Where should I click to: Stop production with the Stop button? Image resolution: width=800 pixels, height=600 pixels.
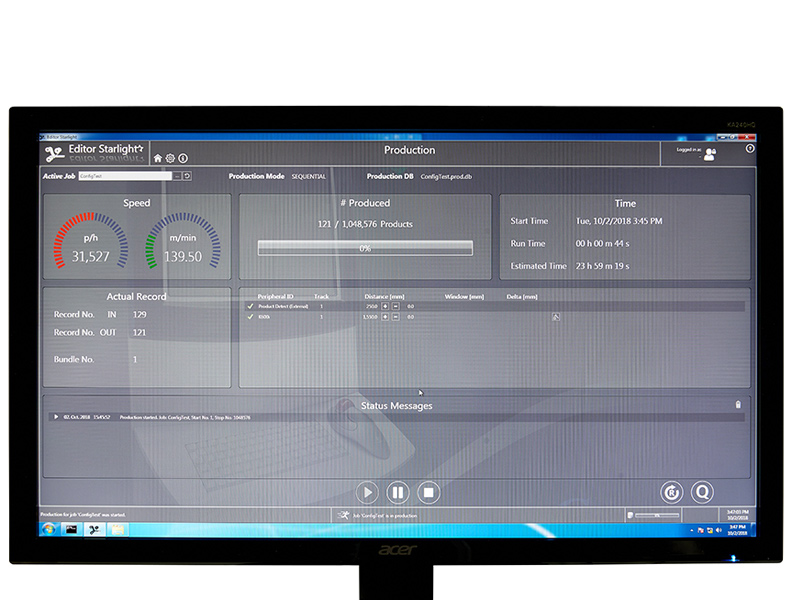tap(428, 492)
